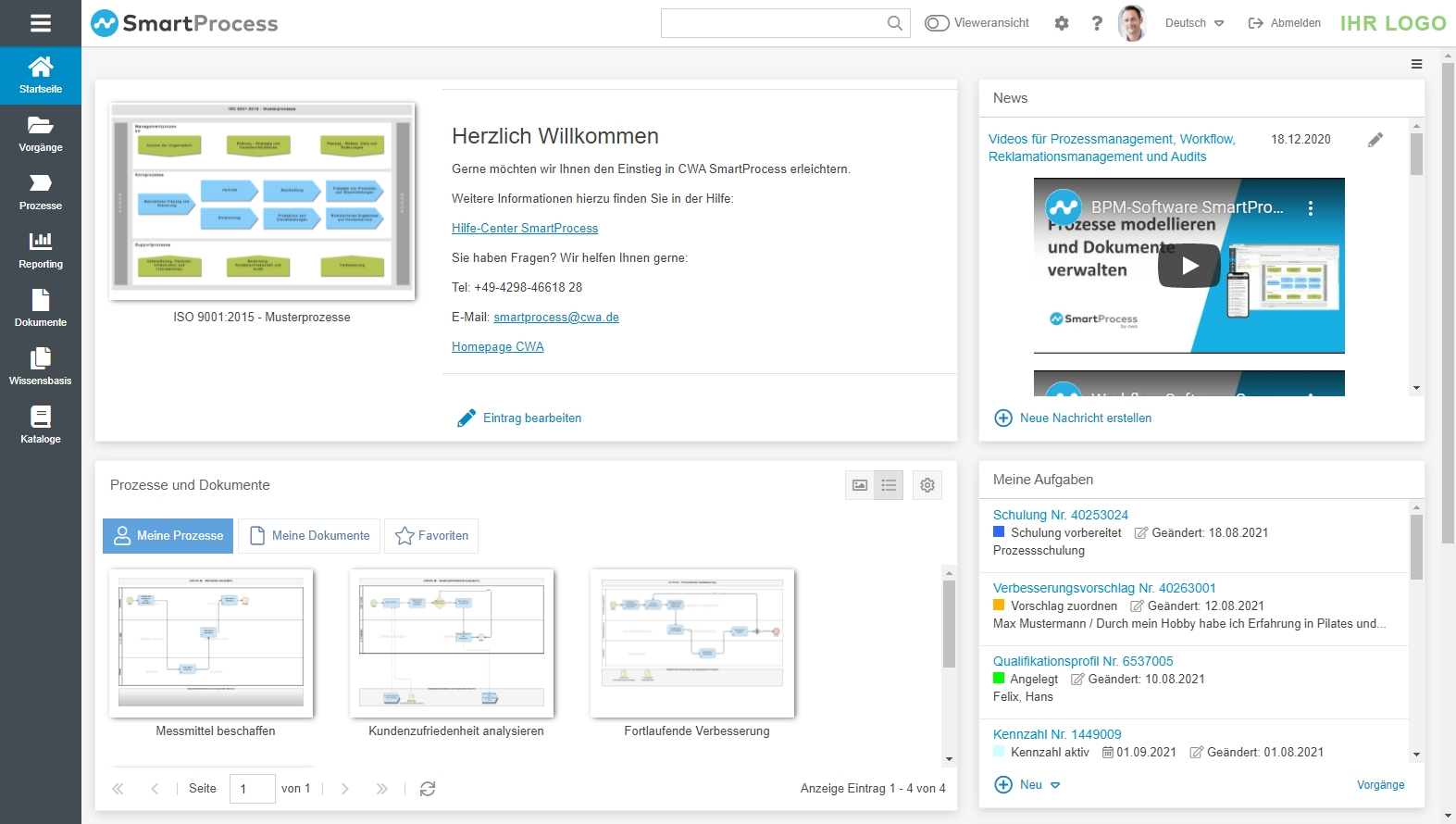Click Neue Nachricht erstellen
Image resolution: width=1456 pixels, height=824 pixels.
[1073, 418]
